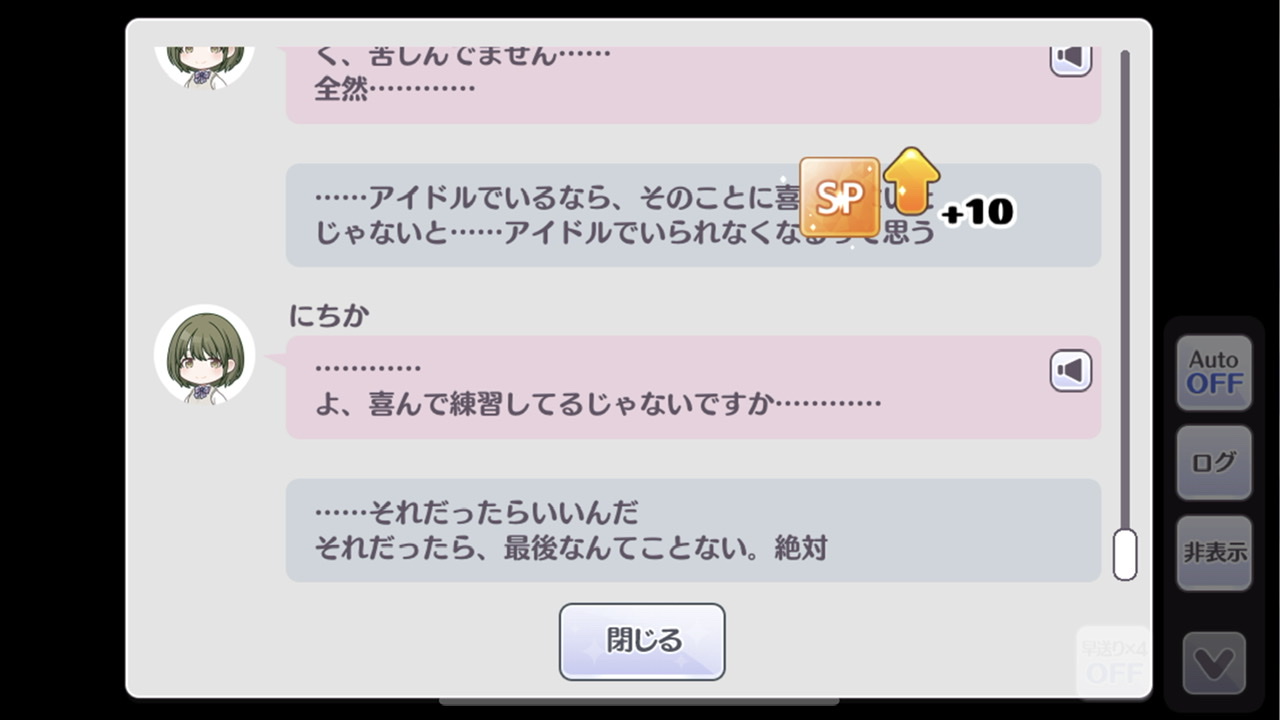Click Nichika's avatar beside the にちか label

pos(204,354)
